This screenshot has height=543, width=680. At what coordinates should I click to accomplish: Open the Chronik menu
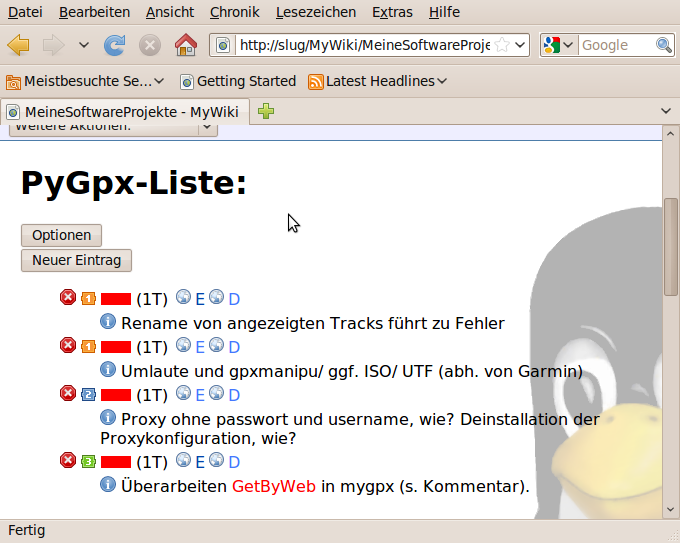point(234,12)
